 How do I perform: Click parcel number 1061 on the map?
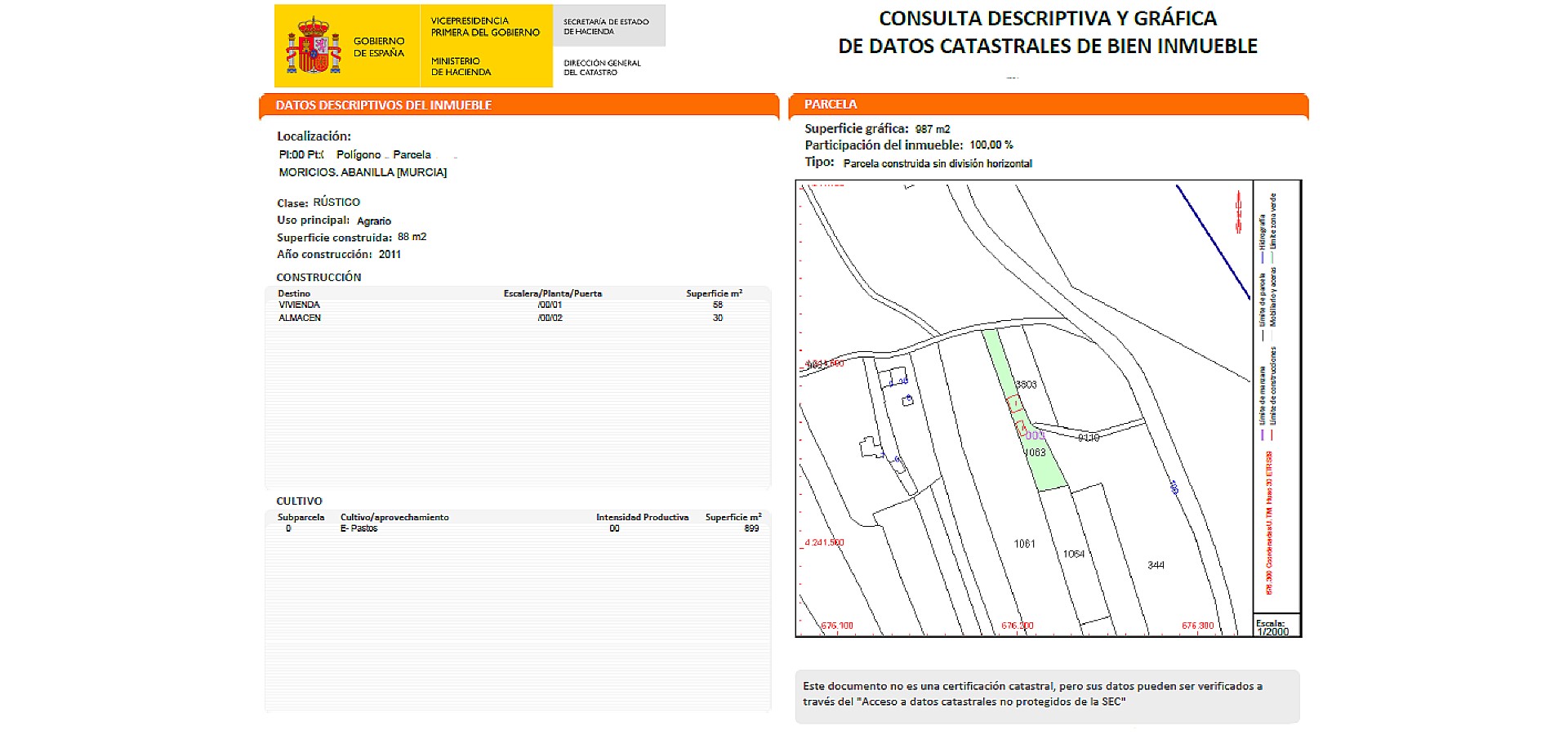pos(1024,544)
